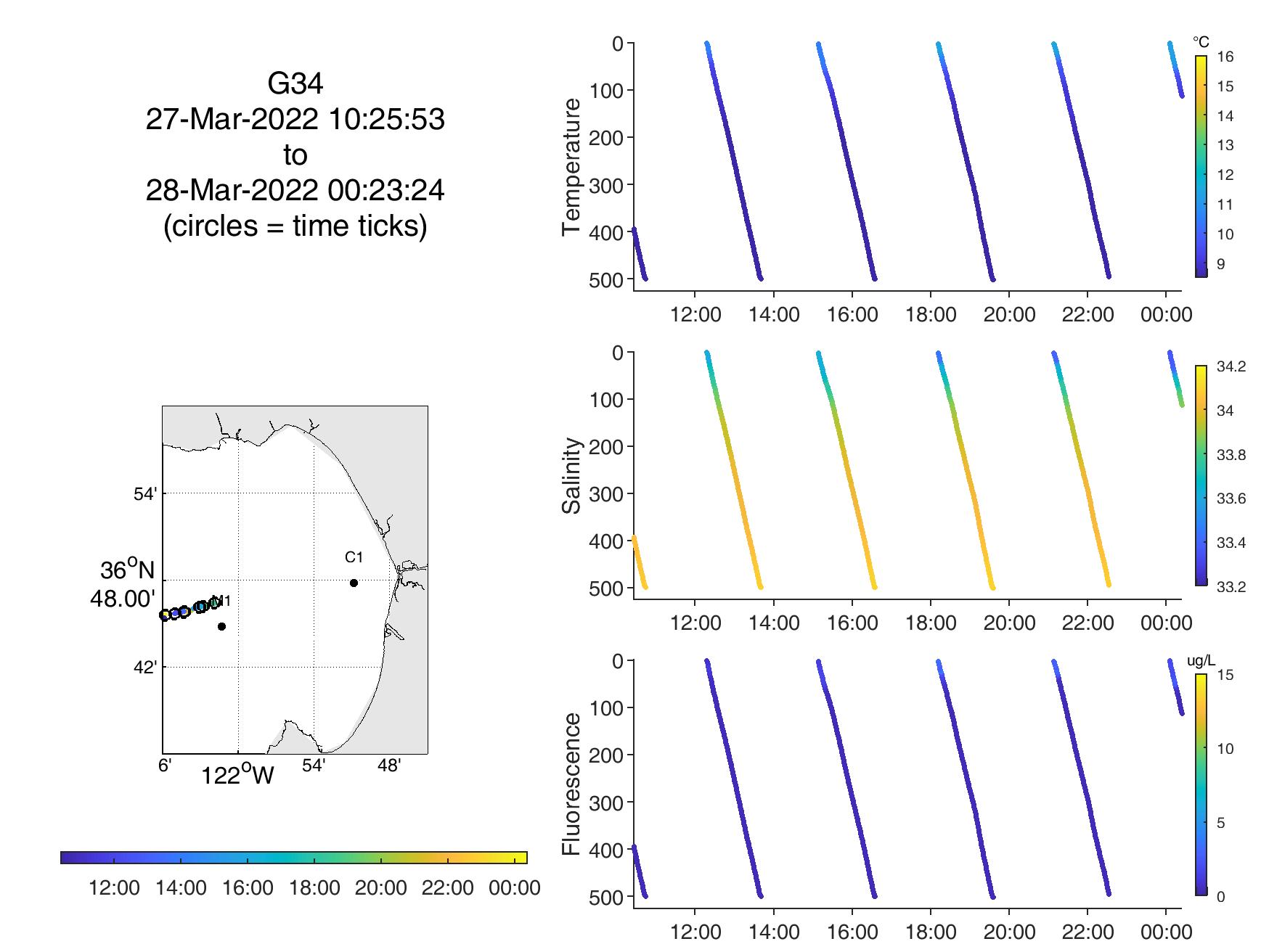Viewport: 1269px width, 952px height.
Task: Click the 42' latitude tick on the map
Action: pyautogui.click(x=145, y=667)
